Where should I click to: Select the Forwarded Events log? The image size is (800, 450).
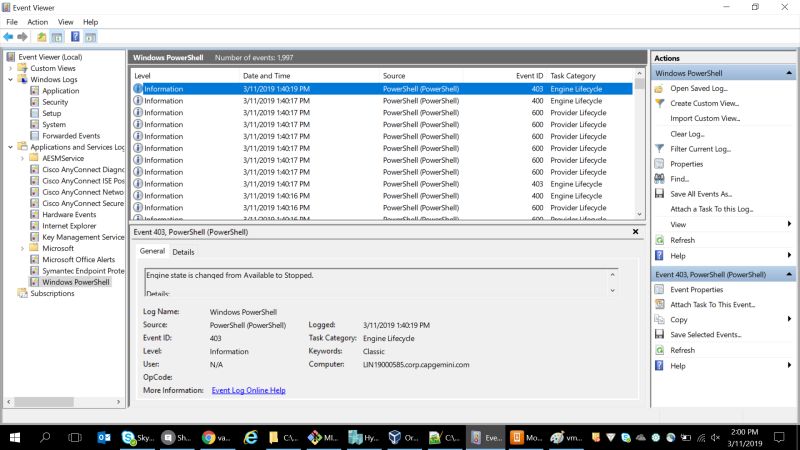(70, 136)
